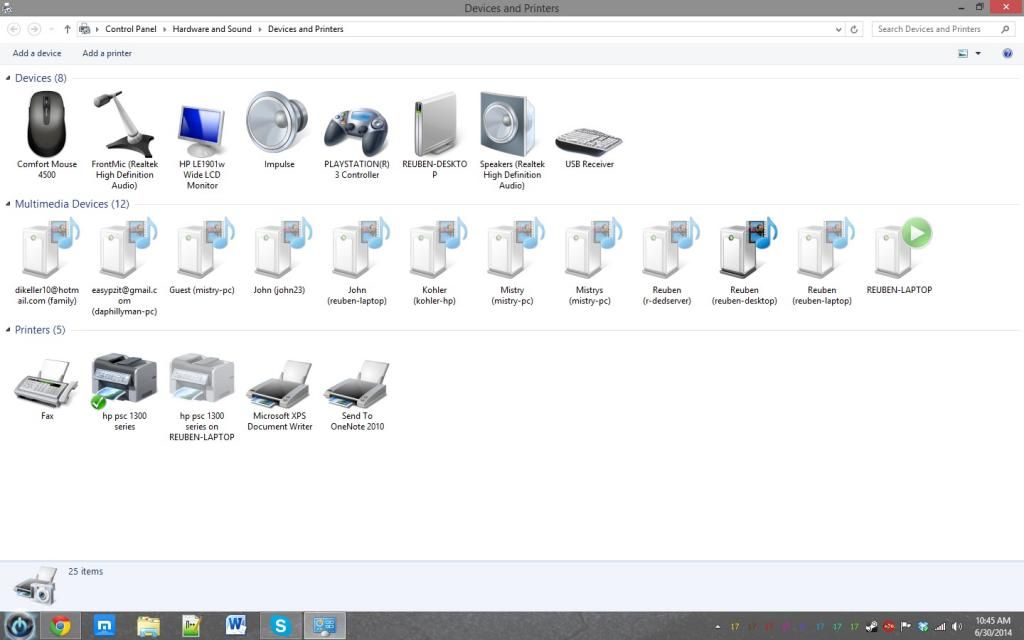
Task: Refresh the Devices and Printers view
Action: tap(854, 29)
